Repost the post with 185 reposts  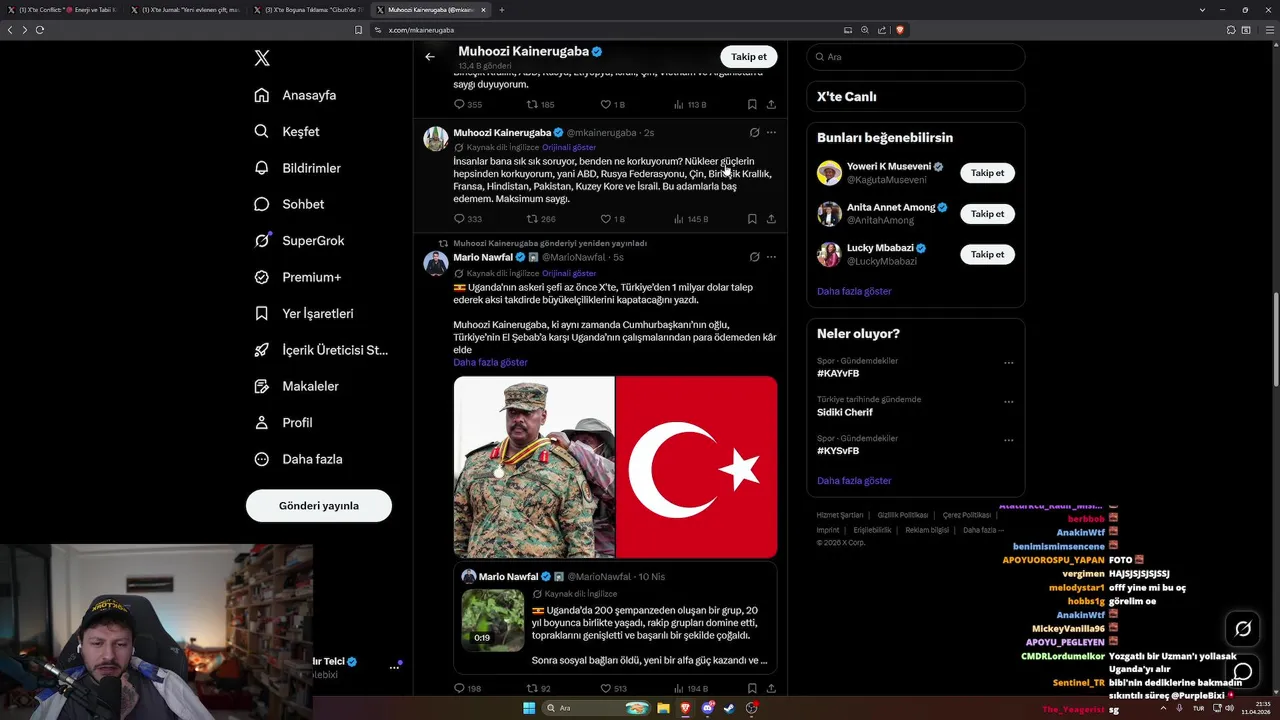tap(541, 104)
